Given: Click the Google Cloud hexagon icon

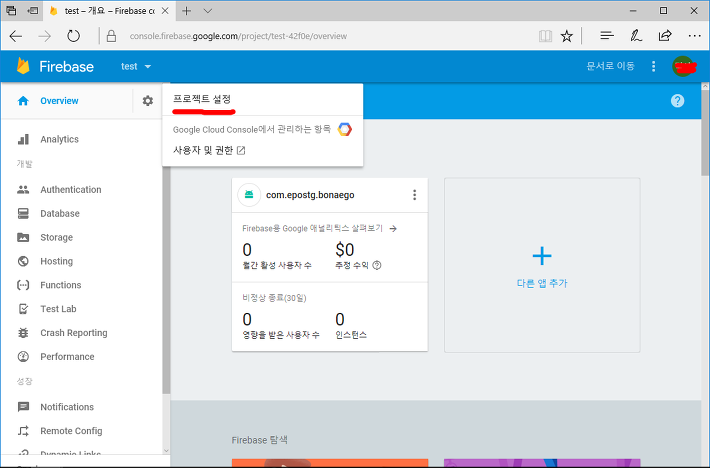Looking at the screenshot, I should pyautogui.click(x=345, y=129).
